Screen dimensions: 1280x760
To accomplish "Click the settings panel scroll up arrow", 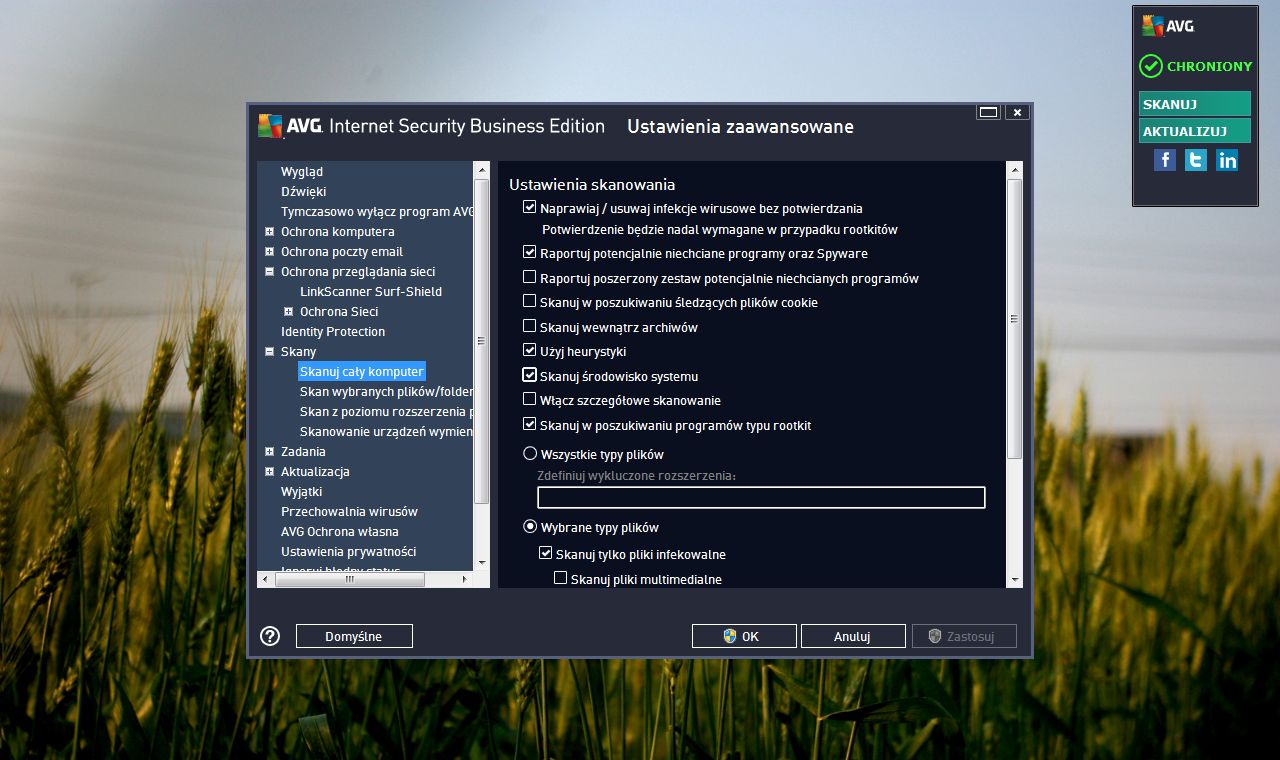I will coord(1015,169).
